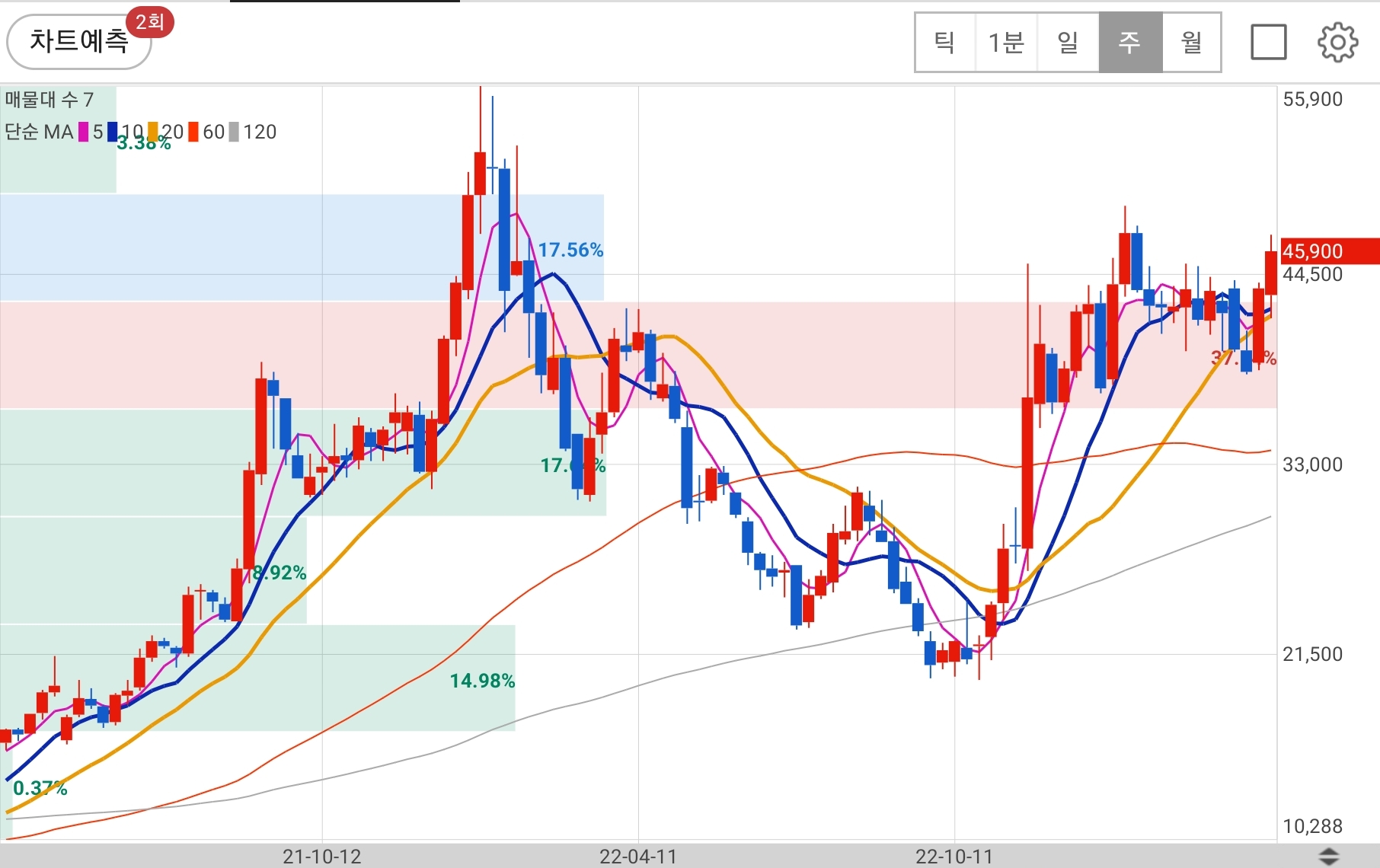Tap the gray MA 120 color swatch
The image size is (1380, 868).
pyautogui.click(x=234, y=132)
